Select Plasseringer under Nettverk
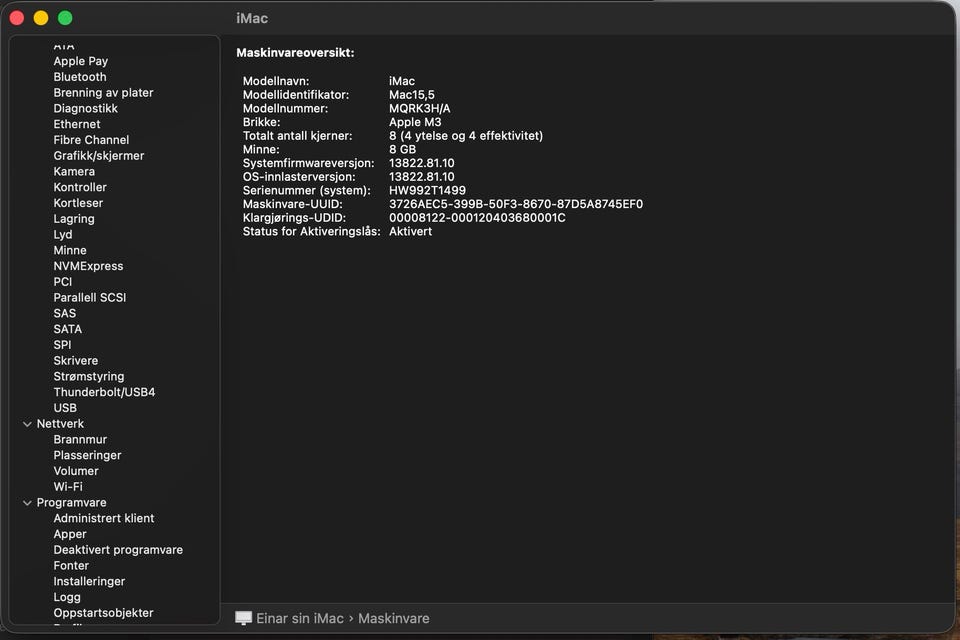Screen dimensions: 960x640 tap(87, 455)
